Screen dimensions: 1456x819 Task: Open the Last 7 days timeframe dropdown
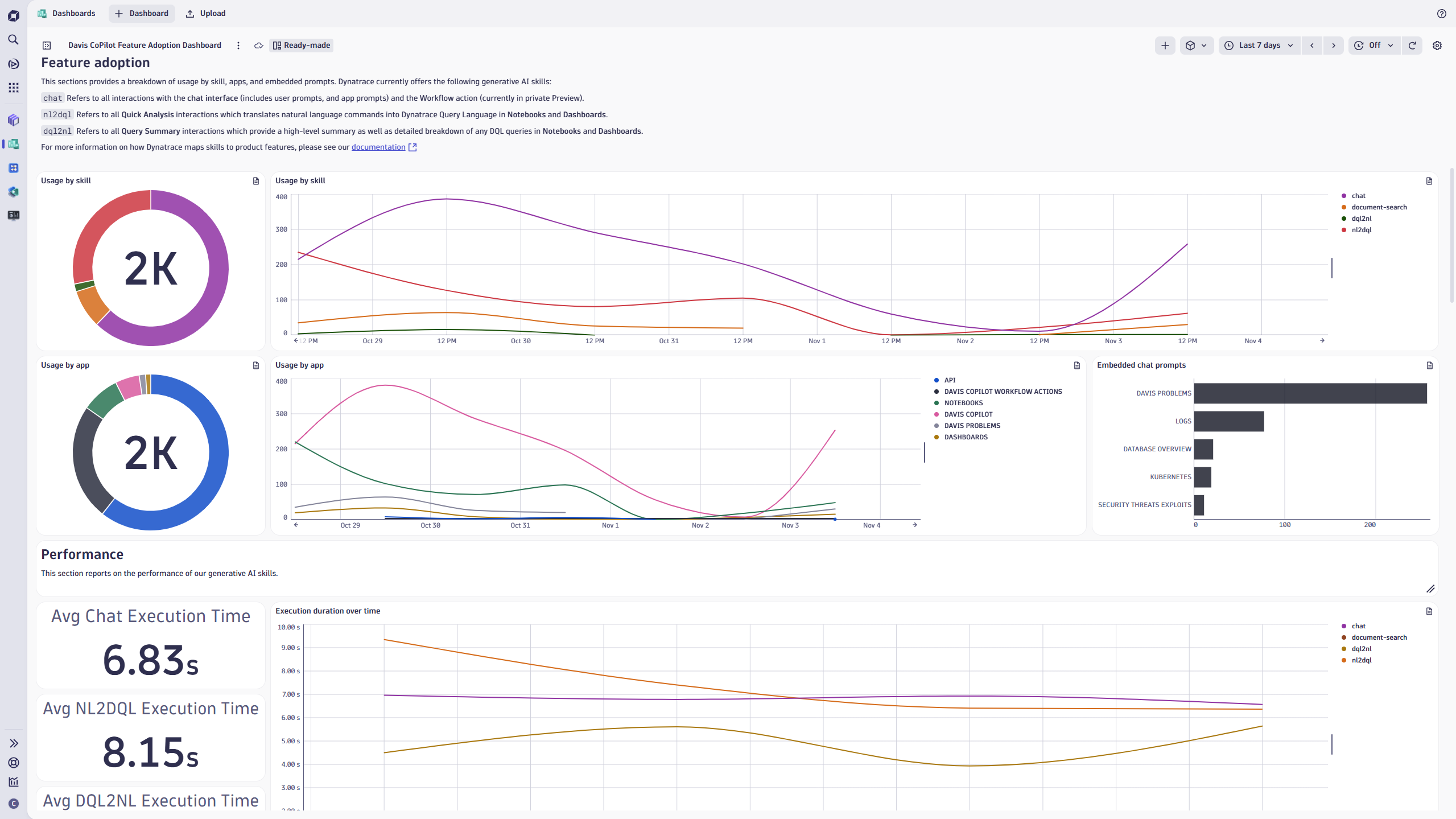click(x=1259, y=45)
